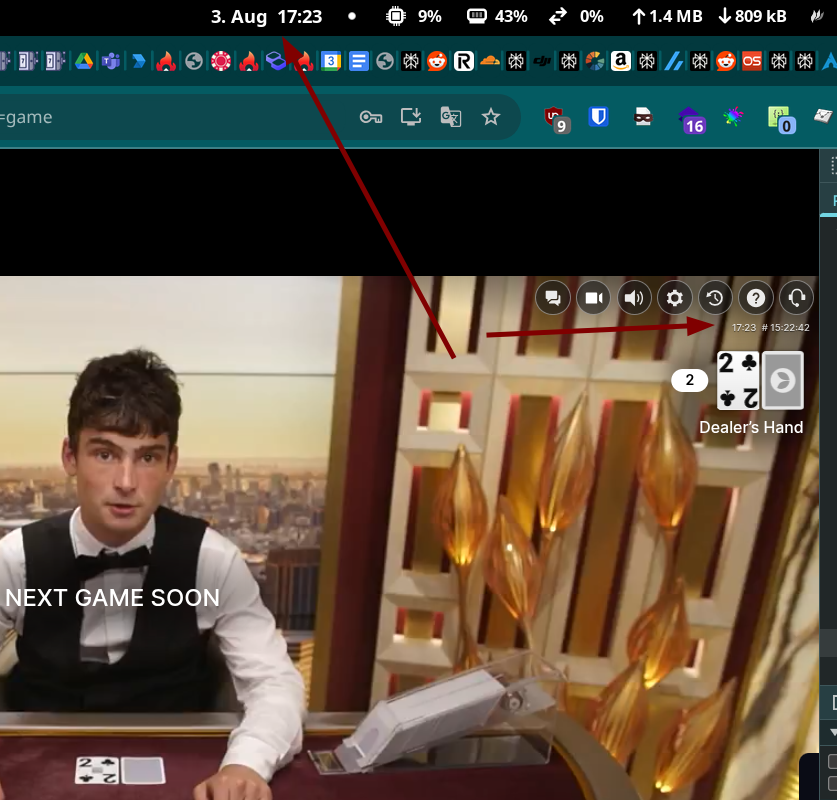Open the Bitwarden shield extension
The width and height of the screenshot is (837, 800).
(x=599, y=117)
